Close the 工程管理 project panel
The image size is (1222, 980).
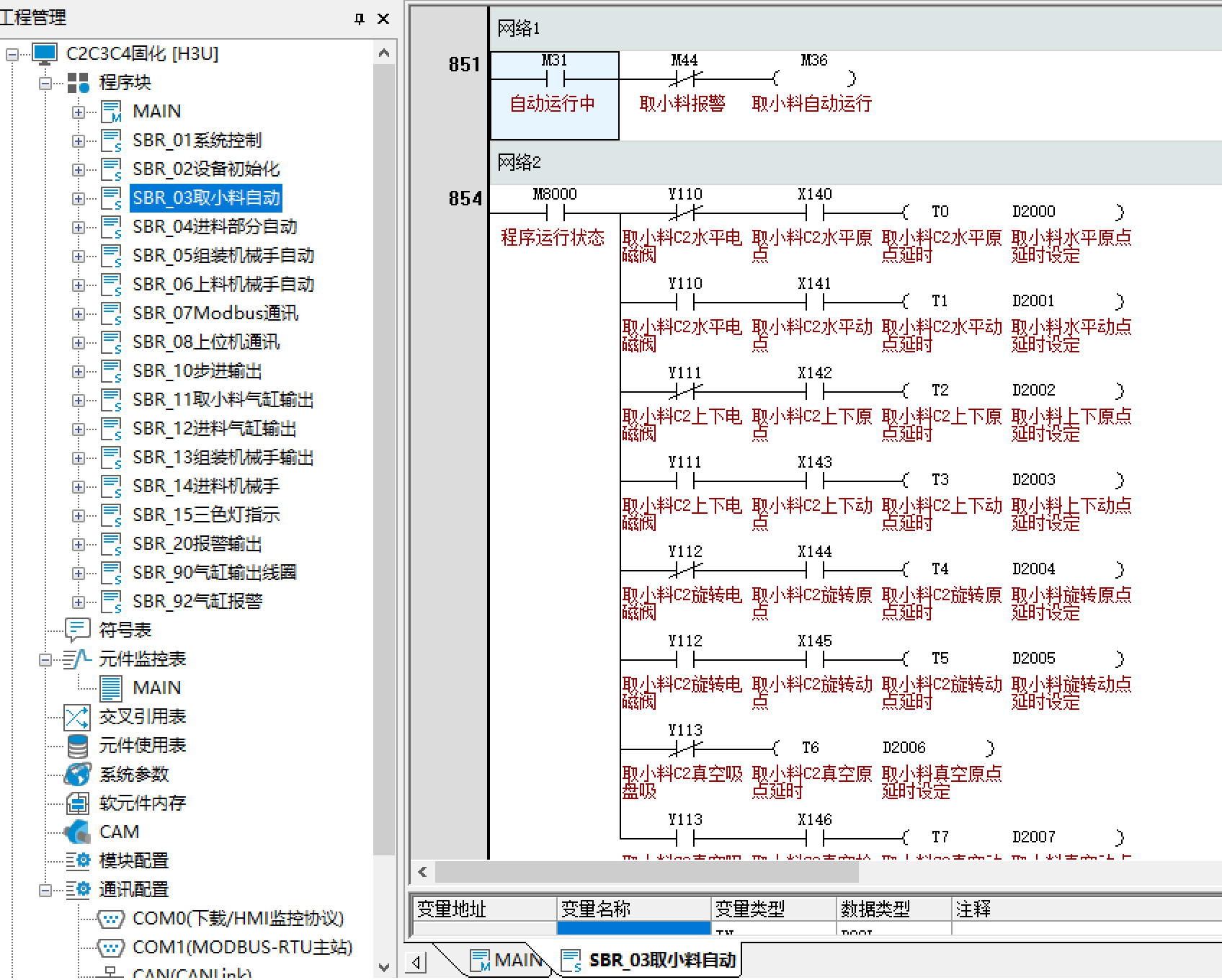coord(383,19)
